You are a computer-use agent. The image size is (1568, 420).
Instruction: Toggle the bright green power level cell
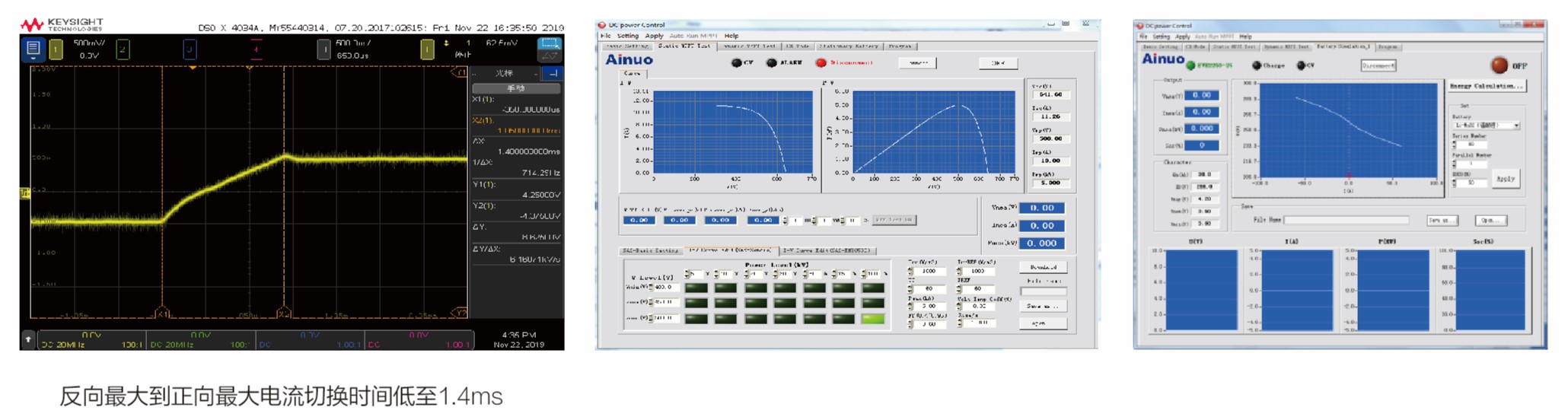pyautogui.click(x=872, y=319)
